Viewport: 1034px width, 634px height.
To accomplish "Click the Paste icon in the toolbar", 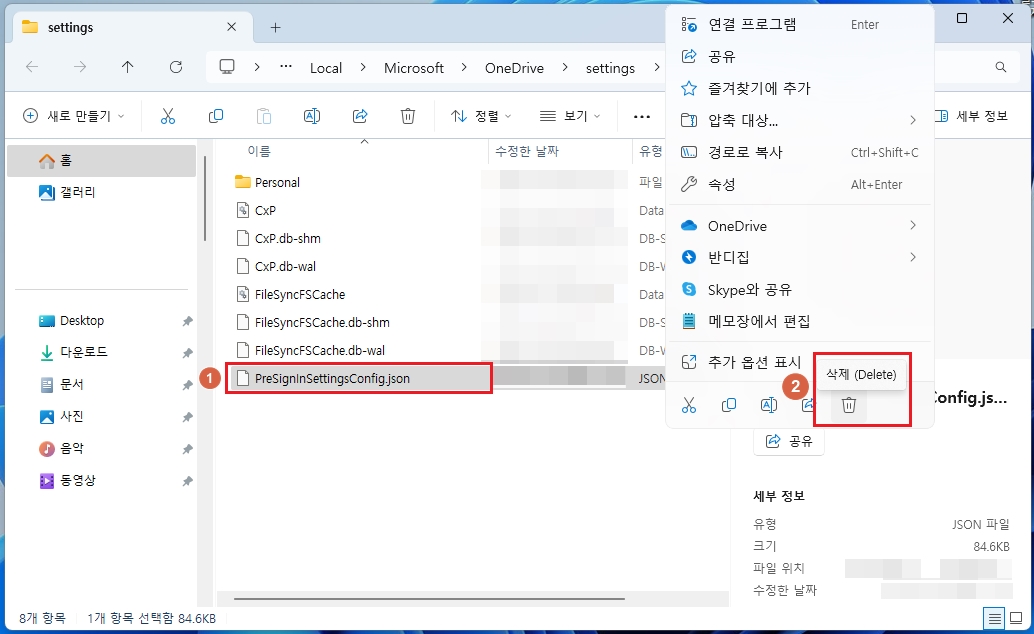I will (264, 116).
